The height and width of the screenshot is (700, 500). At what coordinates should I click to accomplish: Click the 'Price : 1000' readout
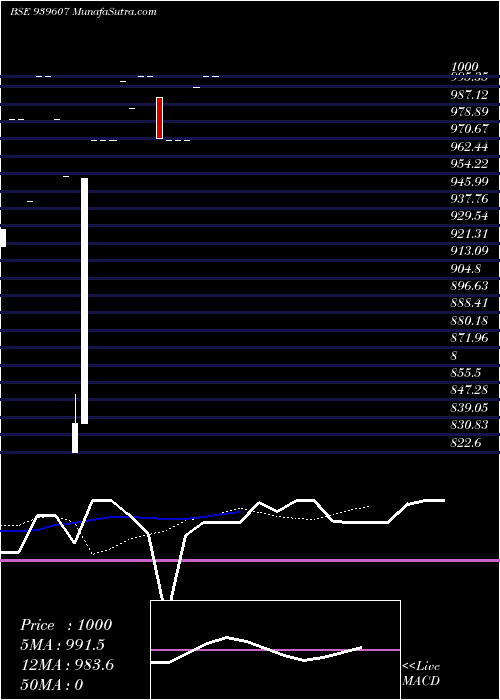click(66, 625)
